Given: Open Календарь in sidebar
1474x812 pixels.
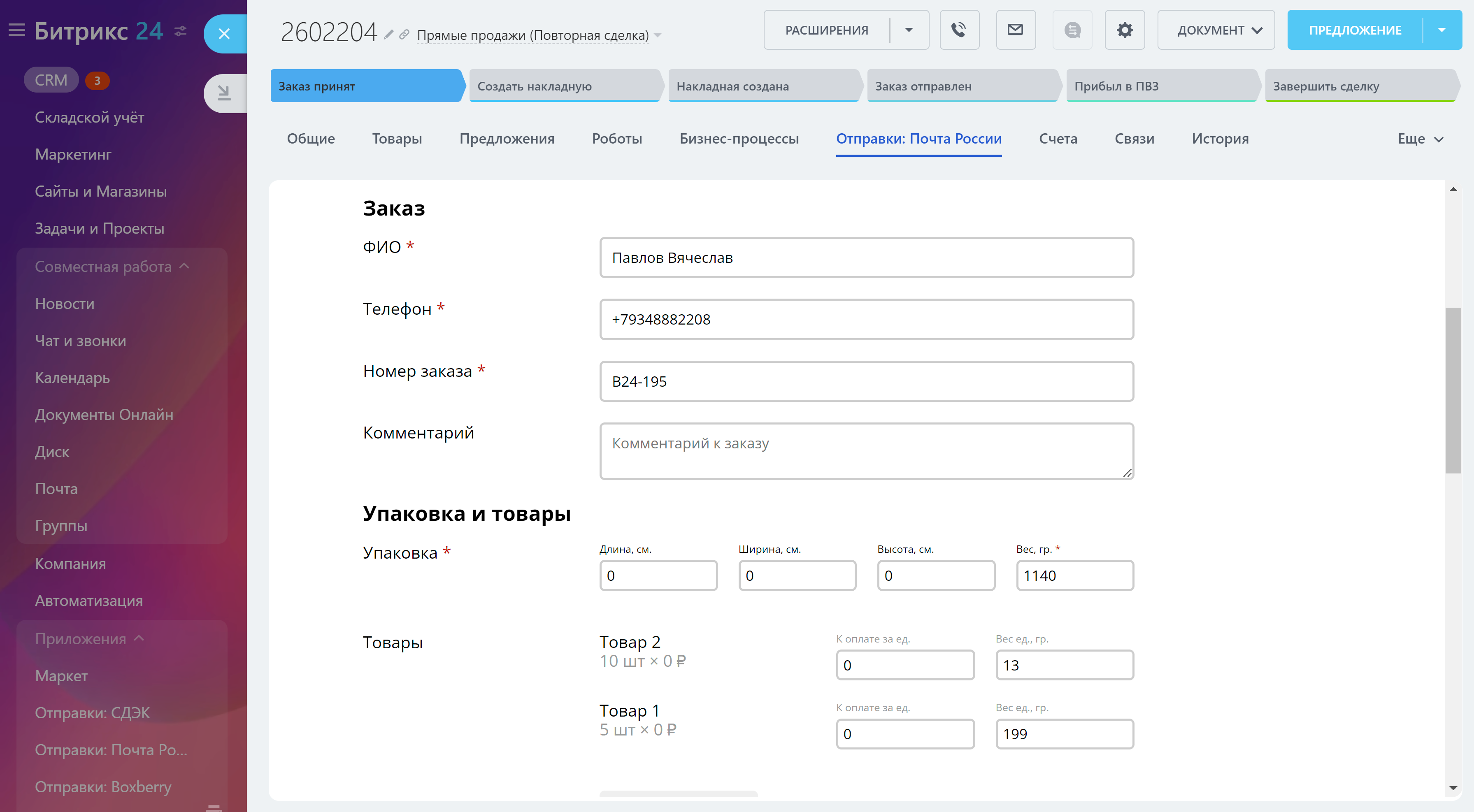Looking at the screenshot, I should [x=72, y=378].
